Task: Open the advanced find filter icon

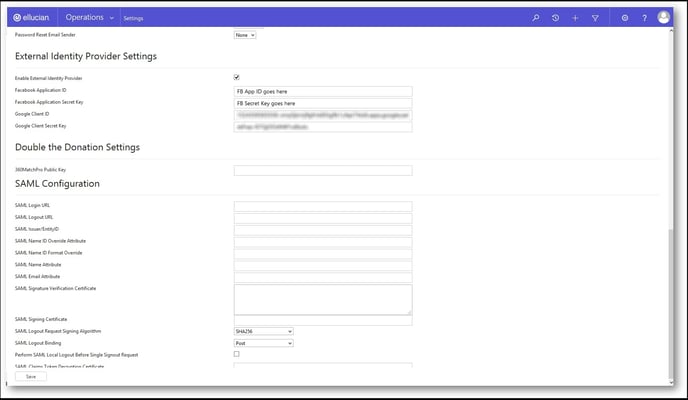Action: (x=595, y=18)
